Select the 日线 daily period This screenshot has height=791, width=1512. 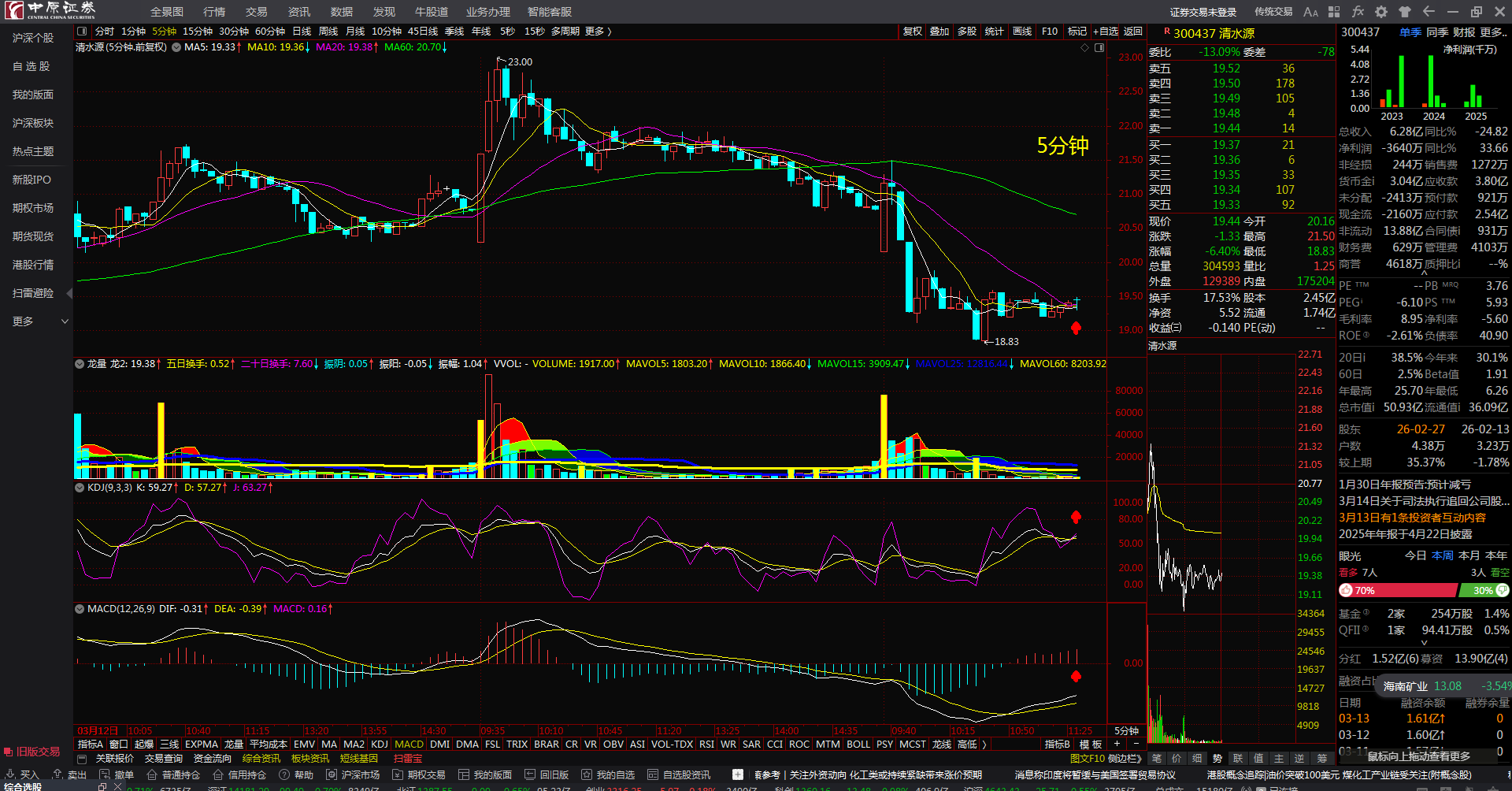pyautogui.click(x=302, y=32)
